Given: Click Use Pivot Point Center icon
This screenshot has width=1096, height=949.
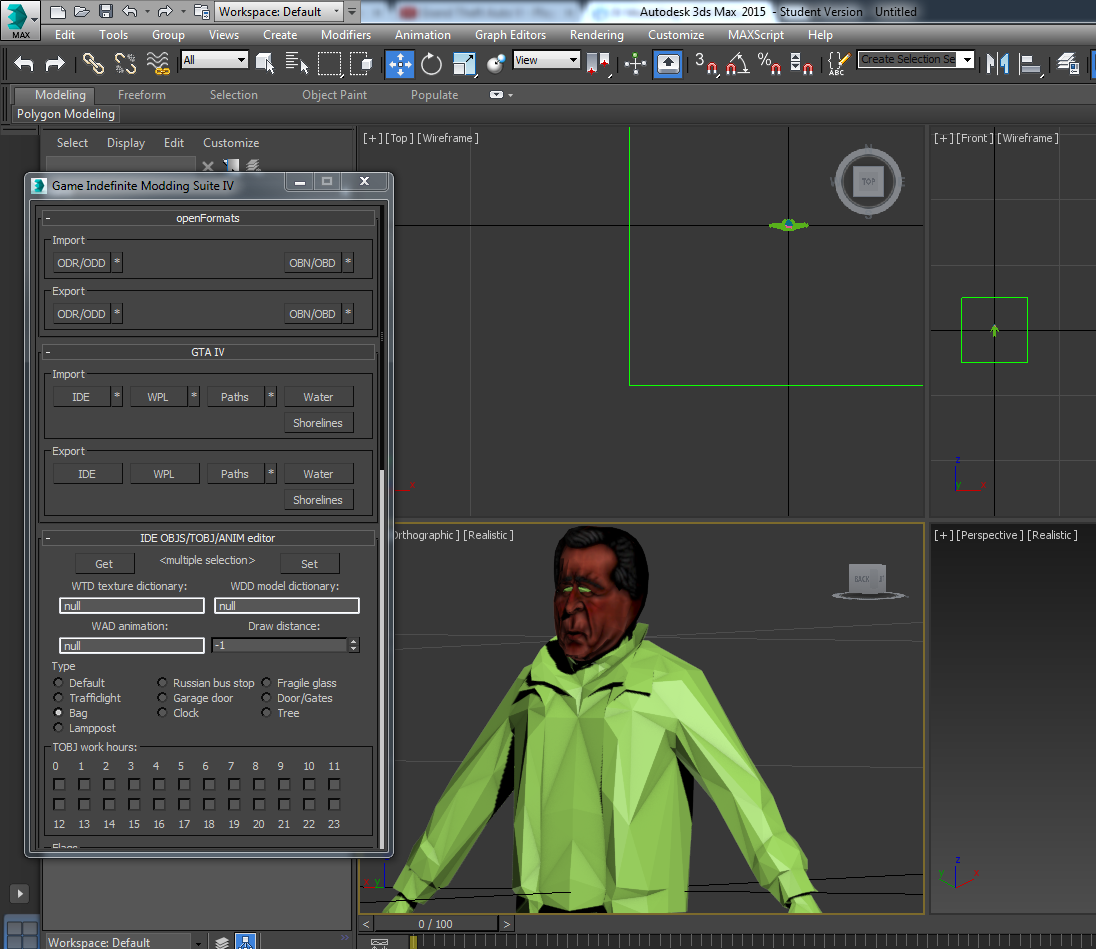Looking at the screenshot, I should tap(598, 64).
